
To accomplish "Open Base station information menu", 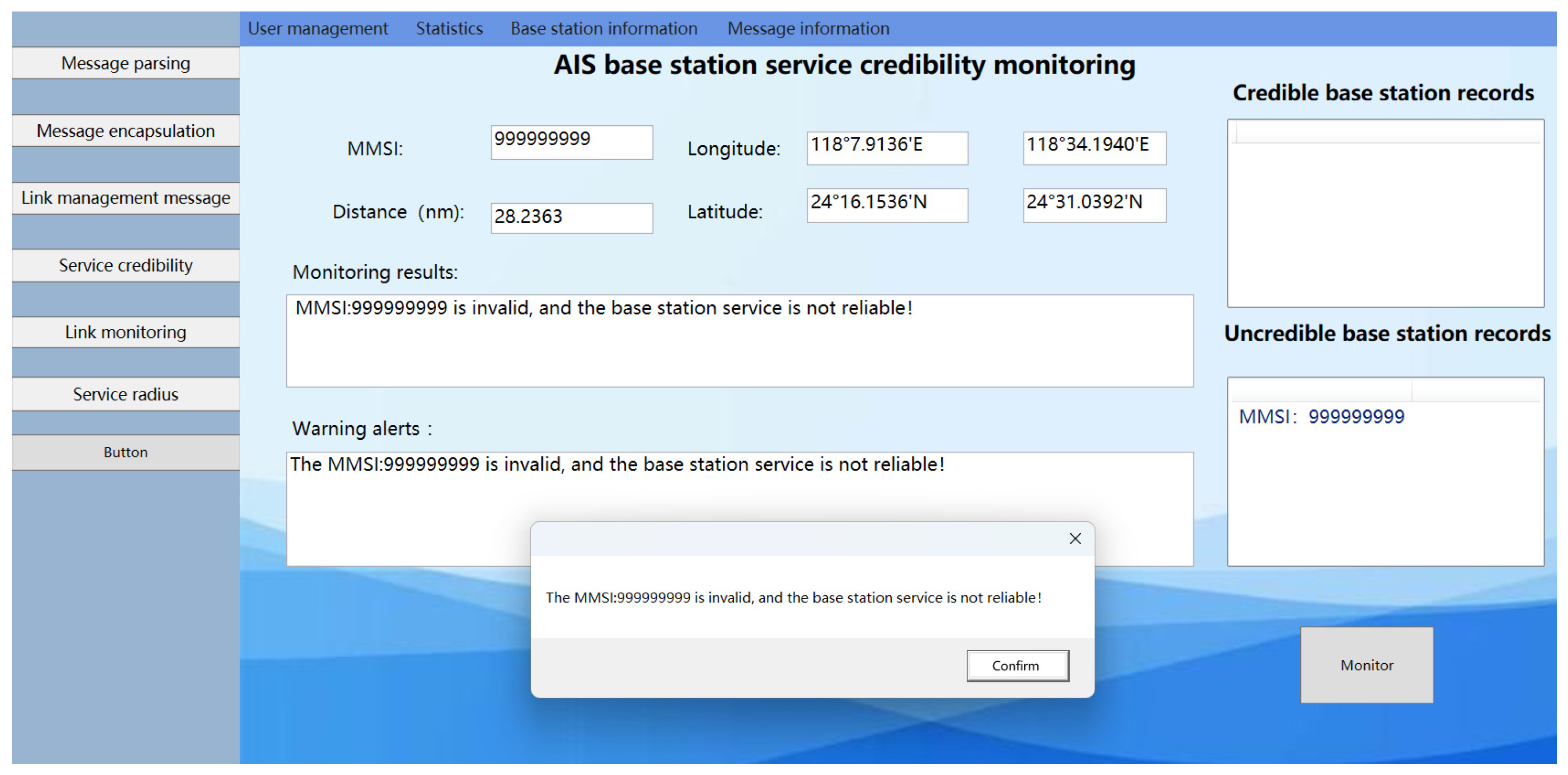I will 603,29.
